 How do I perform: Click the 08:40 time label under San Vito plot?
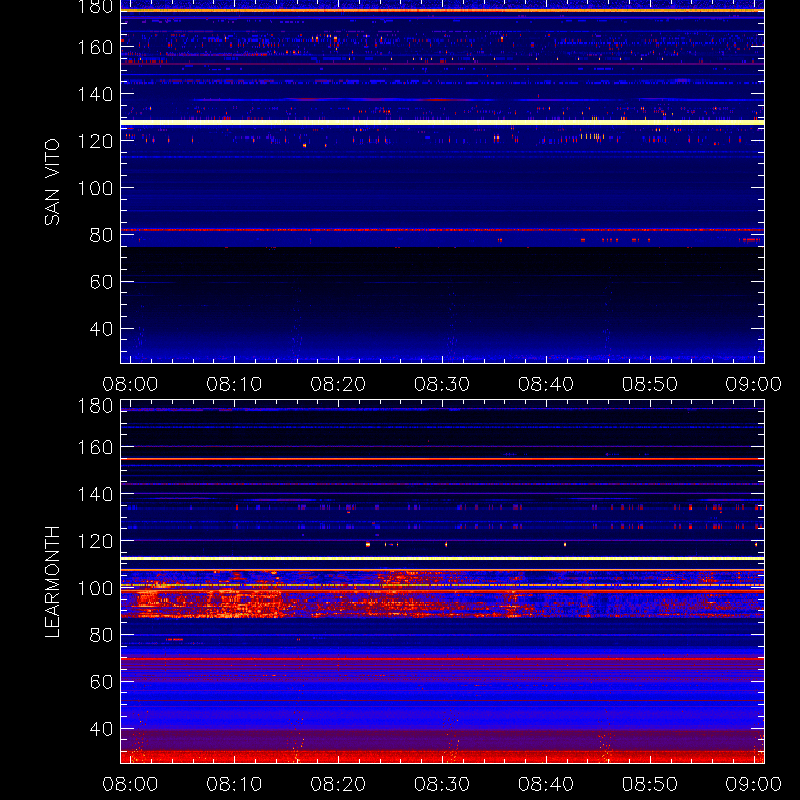(x=546, y=384)
